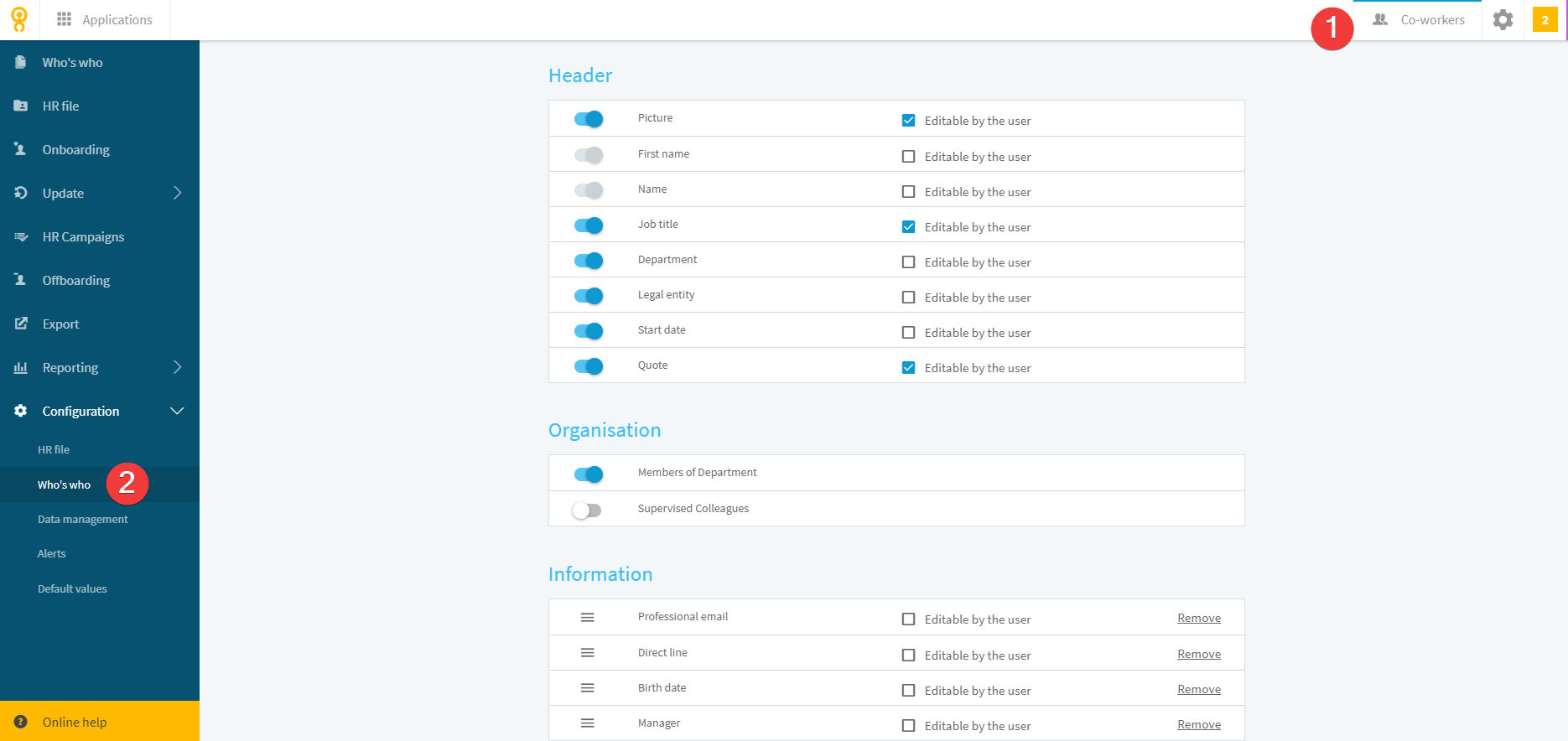Click the Co-workers people icon

[1380, 19]
